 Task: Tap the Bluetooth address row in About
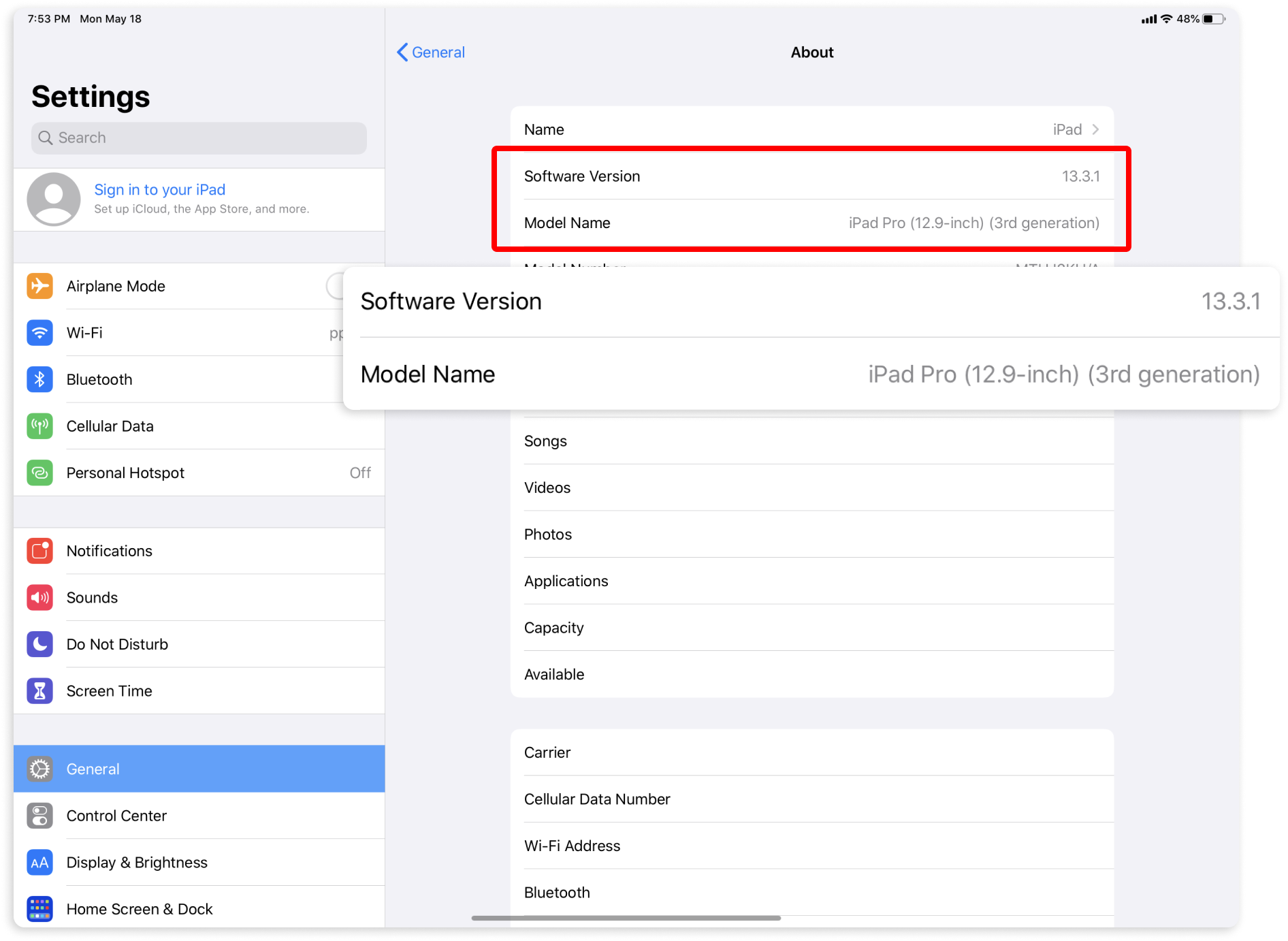812,893
